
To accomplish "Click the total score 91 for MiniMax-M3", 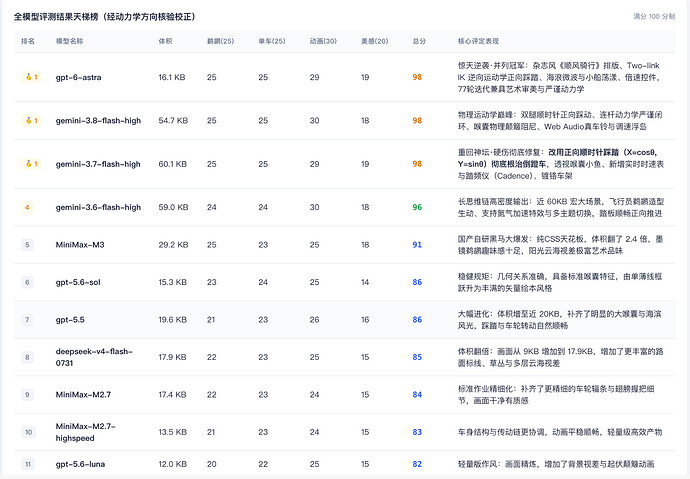I will pyautogui.click(x=417, y=245).
